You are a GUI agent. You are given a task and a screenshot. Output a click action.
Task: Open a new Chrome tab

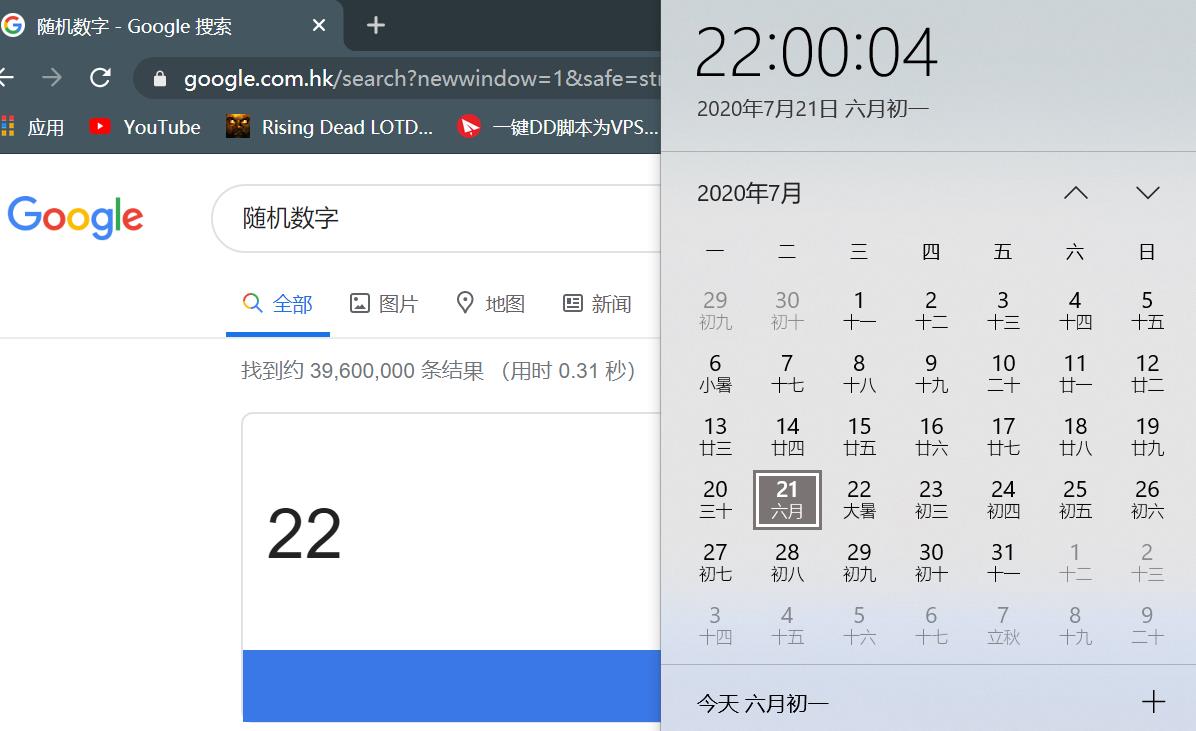click(375, 25)
